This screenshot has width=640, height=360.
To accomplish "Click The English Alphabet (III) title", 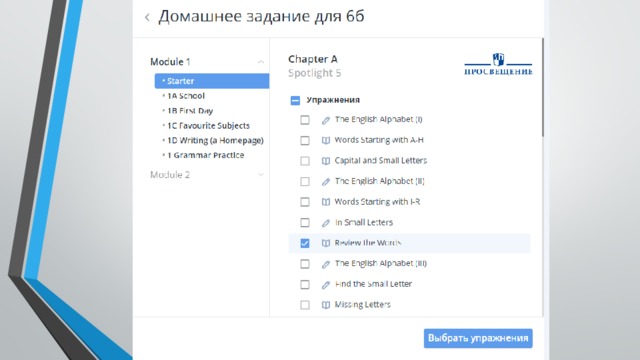I will point(380,263).
